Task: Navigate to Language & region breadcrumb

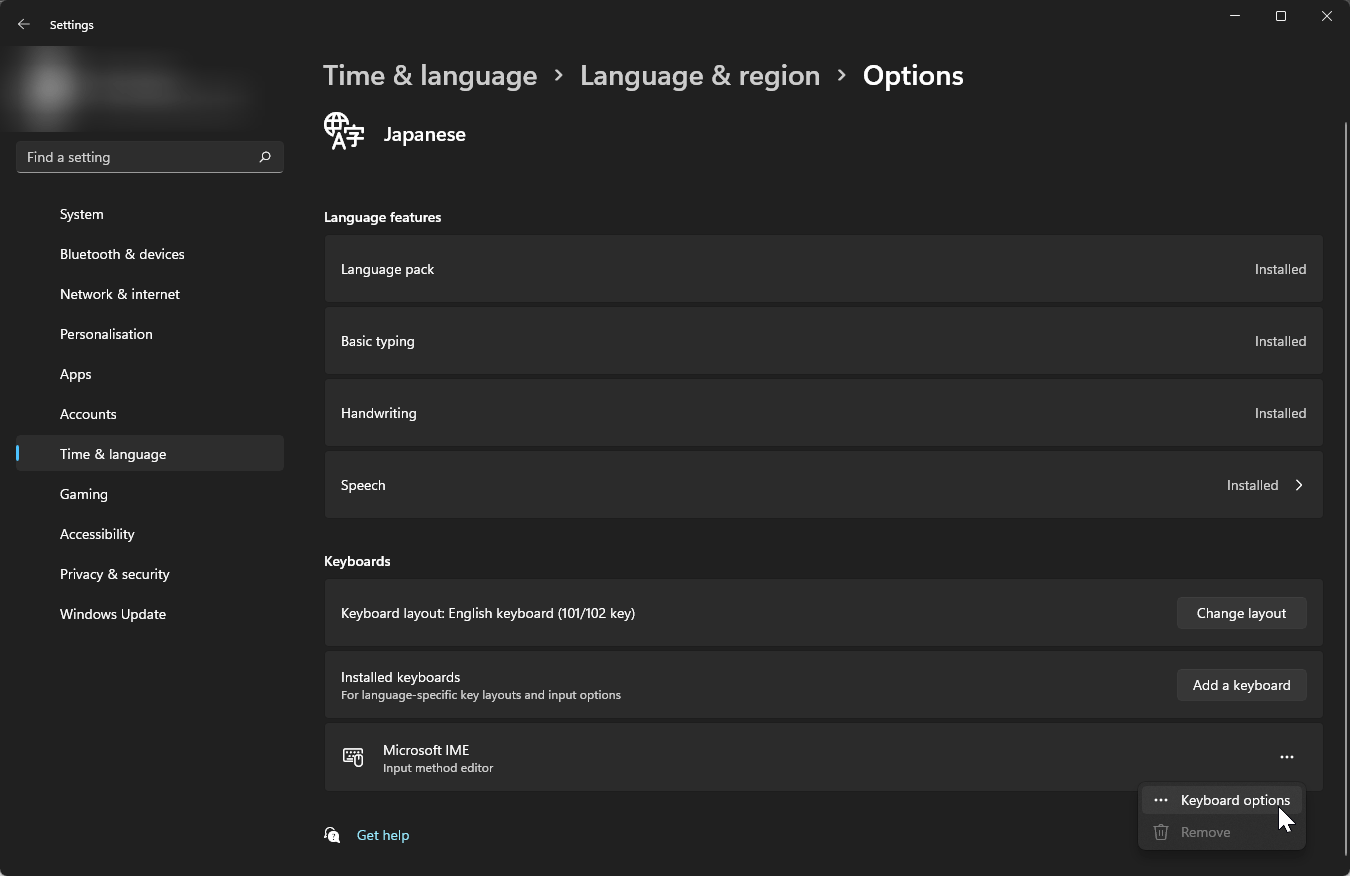Action: [700, 76]
